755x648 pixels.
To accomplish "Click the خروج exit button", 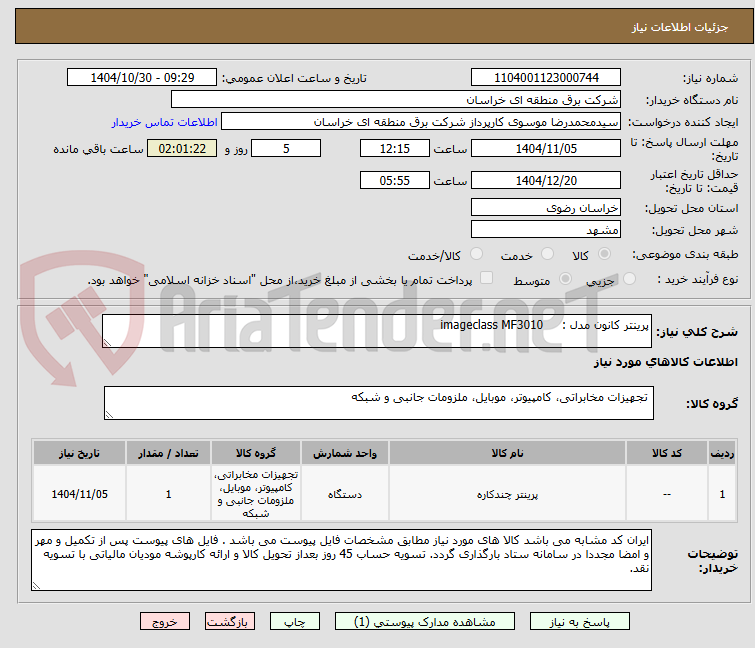I will click(165, 622).
